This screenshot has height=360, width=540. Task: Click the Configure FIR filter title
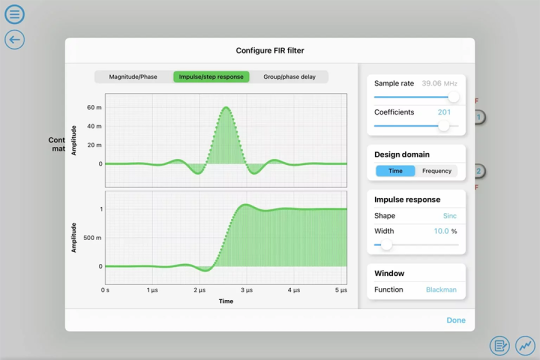270,51
